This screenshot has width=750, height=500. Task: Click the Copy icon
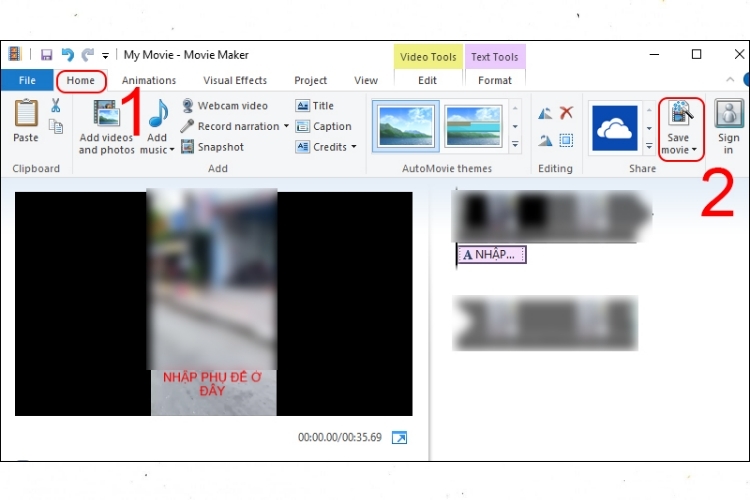[x=56, y=126]
